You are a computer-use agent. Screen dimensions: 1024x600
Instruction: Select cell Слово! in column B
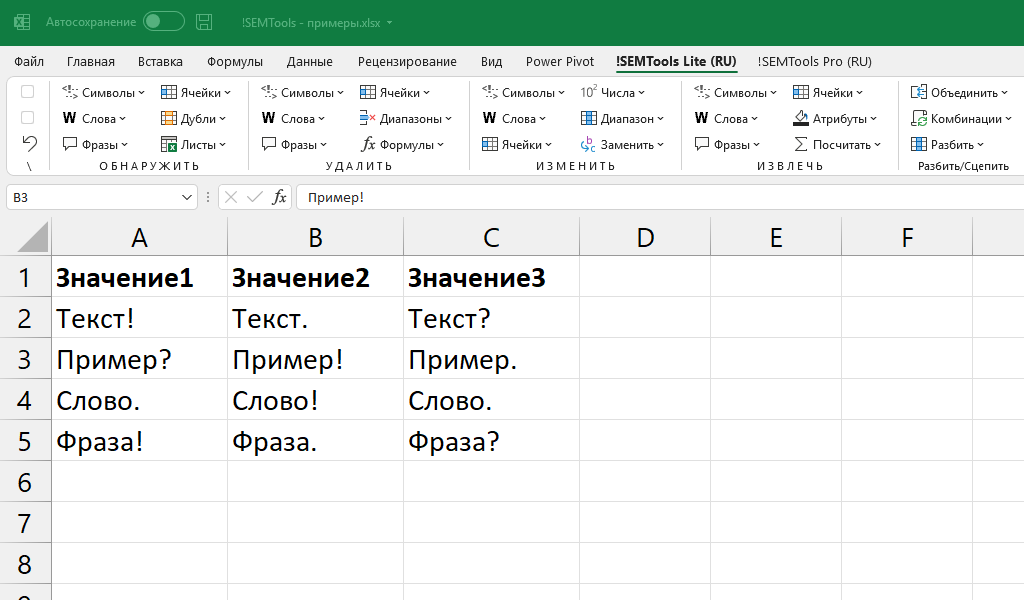(x=315, y=400)
